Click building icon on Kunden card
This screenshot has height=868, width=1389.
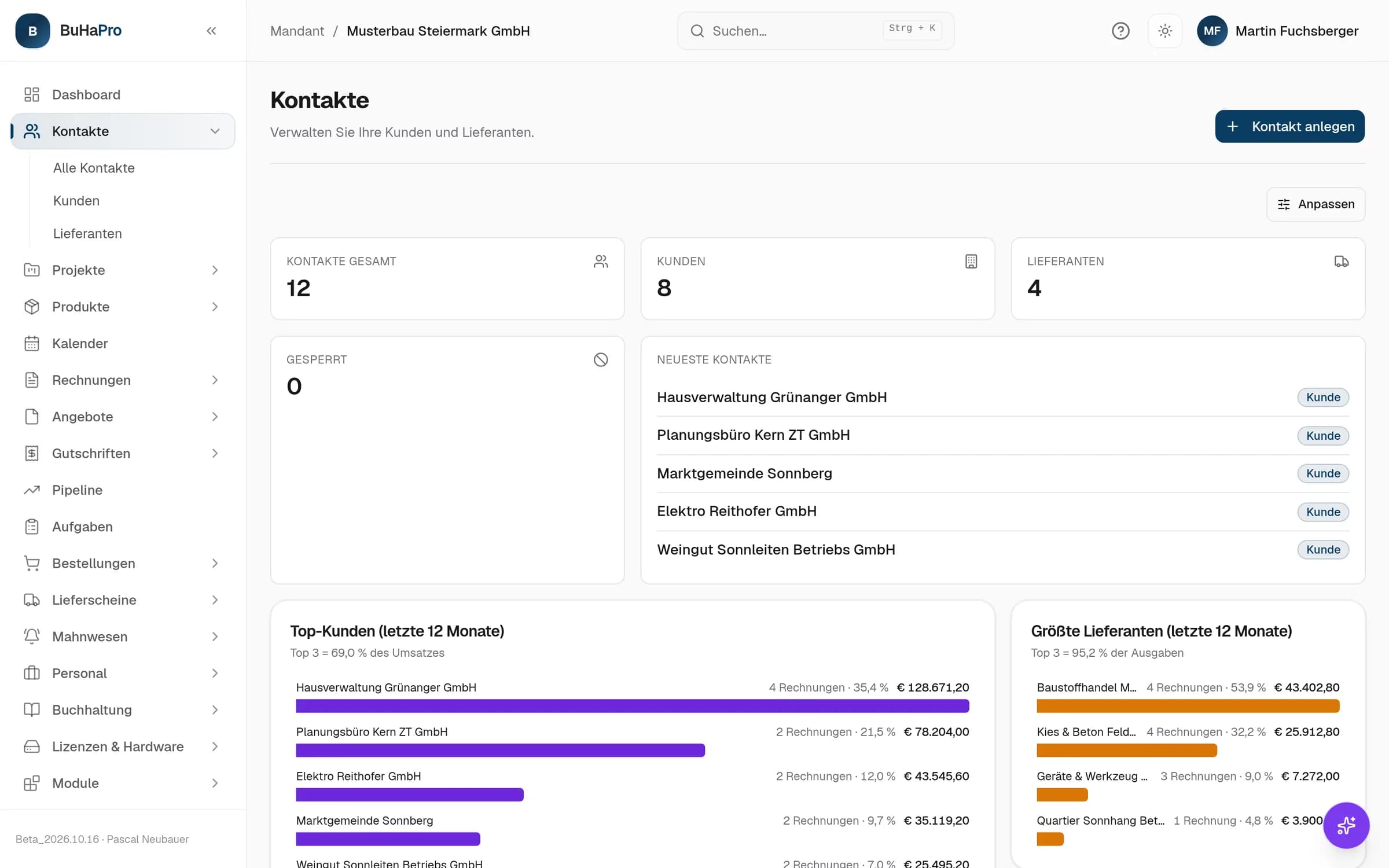[971, 262]
